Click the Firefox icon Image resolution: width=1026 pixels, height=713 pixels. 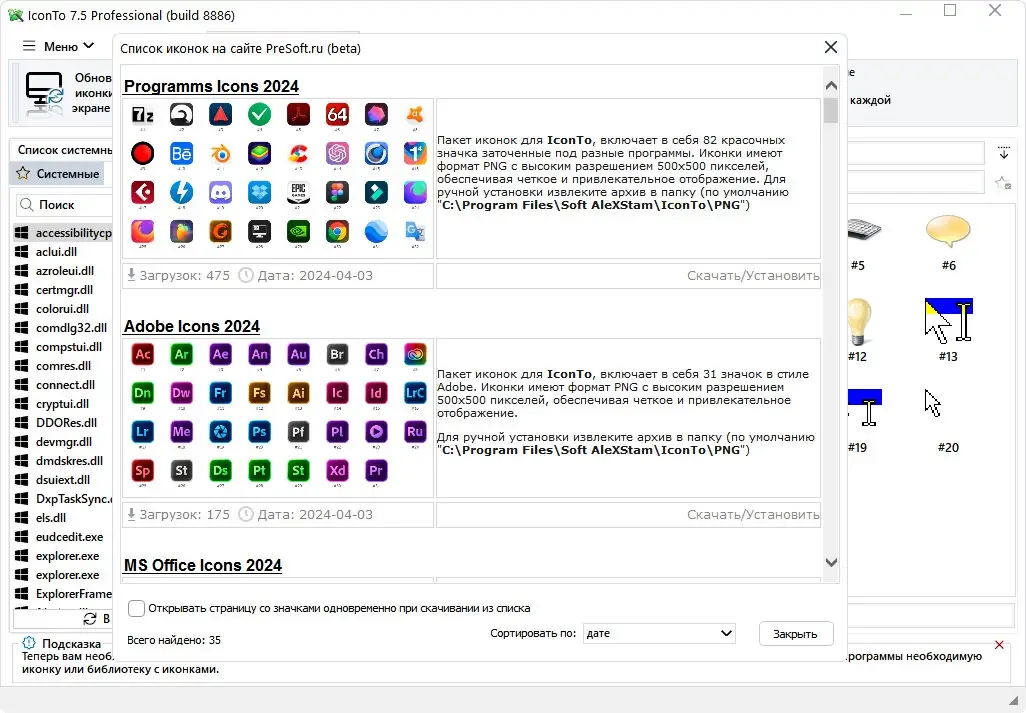tap(143, 231)
